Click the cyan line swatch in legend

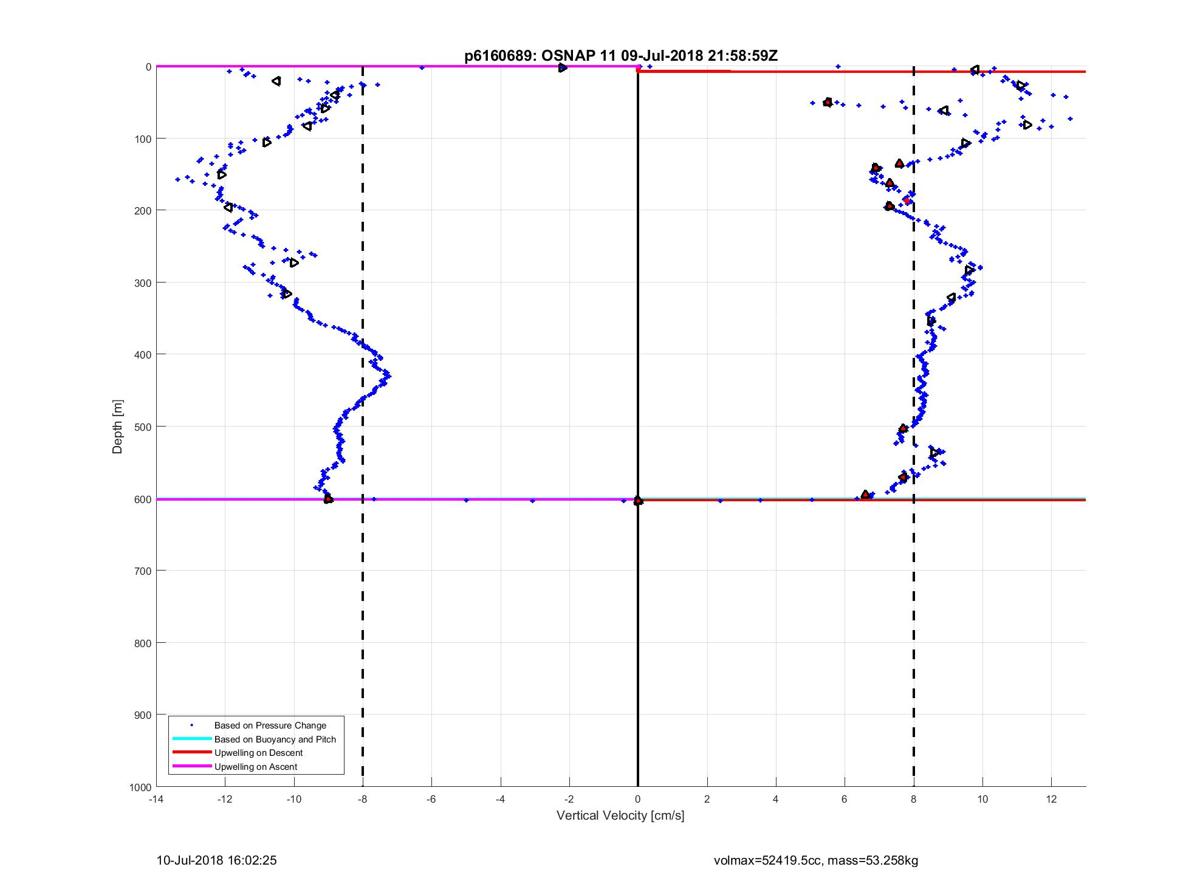192,739
